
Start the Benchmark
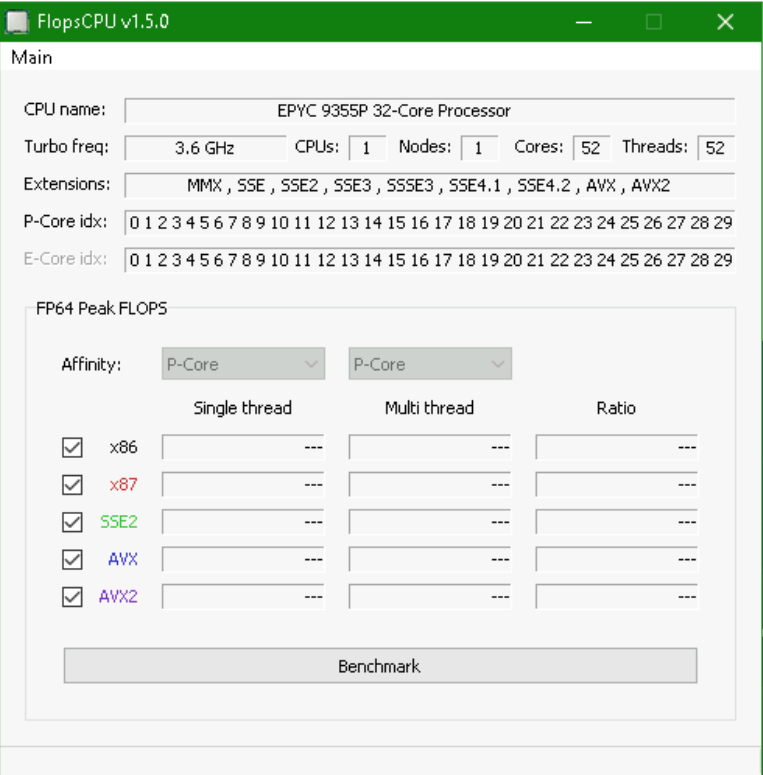pos(380,666)
